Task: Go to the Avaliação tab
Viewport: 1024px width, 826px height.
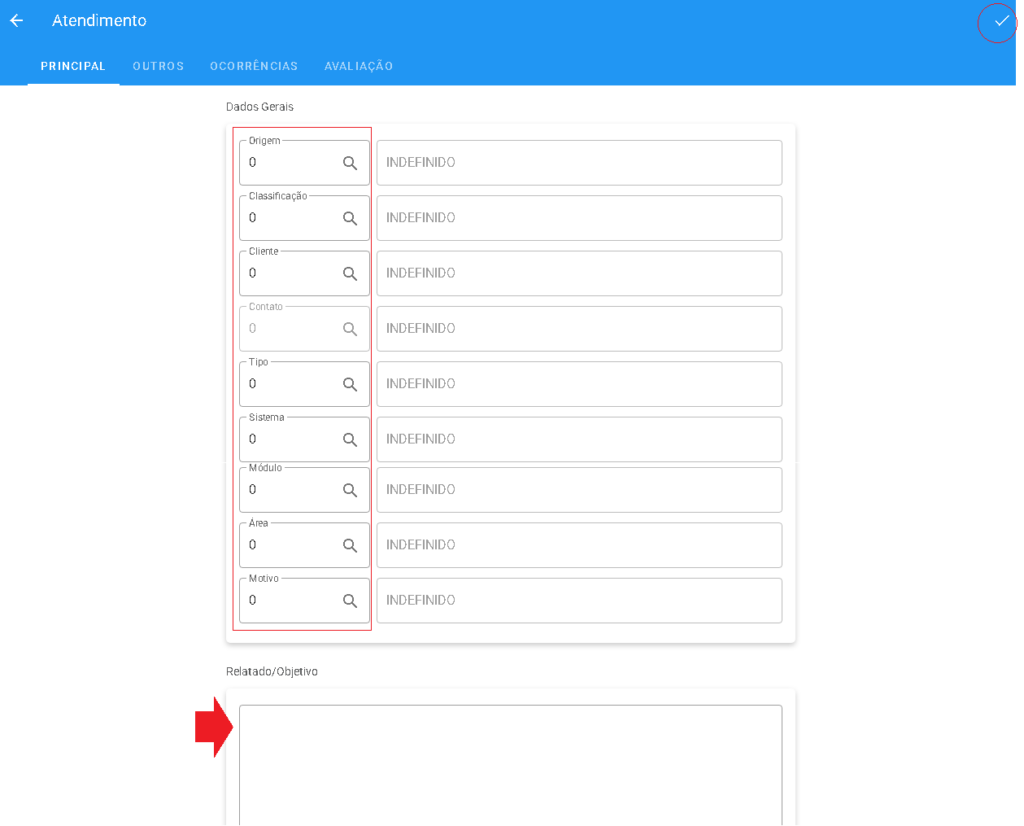Action: (x=358, y=66)
